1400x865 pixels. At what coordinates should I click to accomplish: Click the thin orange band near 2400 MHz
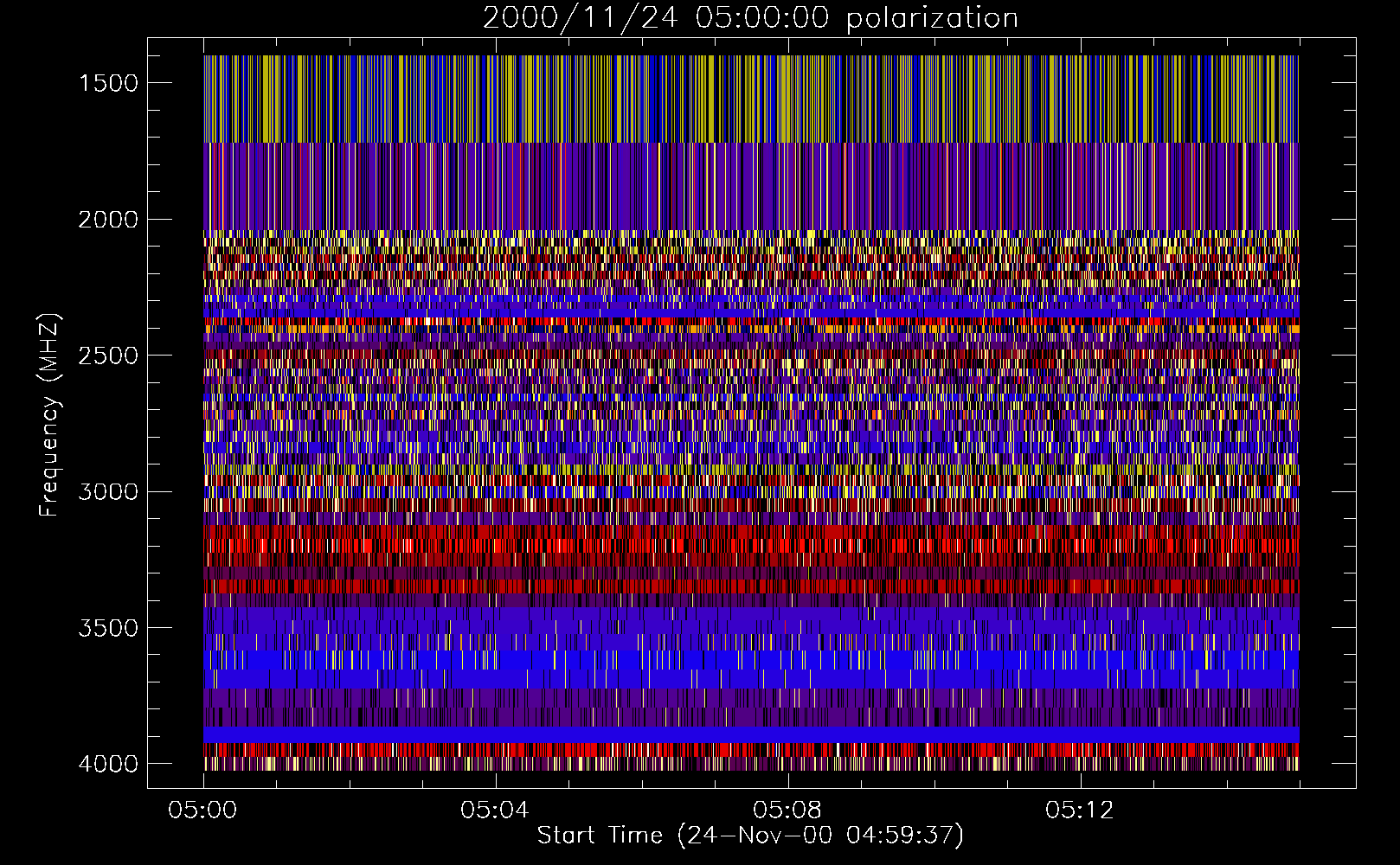pos(750,329)
